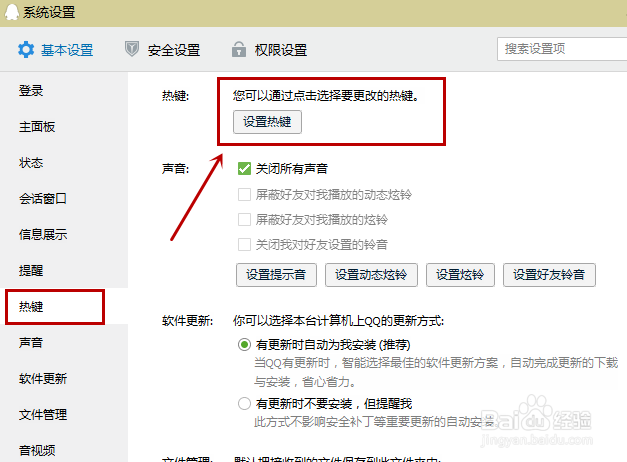Click the 你可以选择本台计算机上QQ的更新方式 text
This screenshot has width=627, height=462.
point(338,321)
